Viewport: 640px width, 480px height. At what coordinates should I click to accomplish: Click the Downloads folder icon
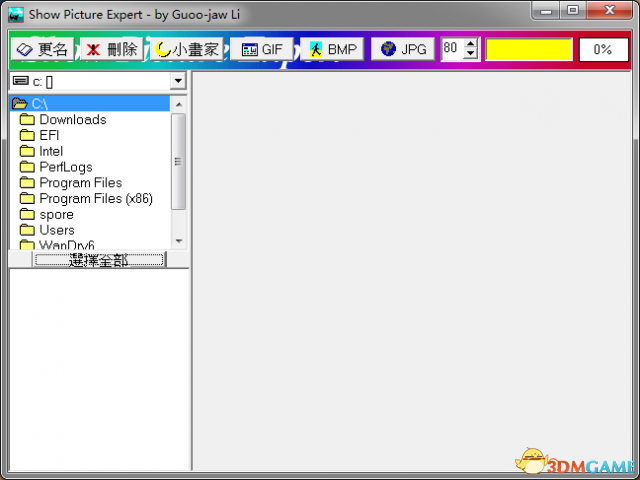coord(27,119)
